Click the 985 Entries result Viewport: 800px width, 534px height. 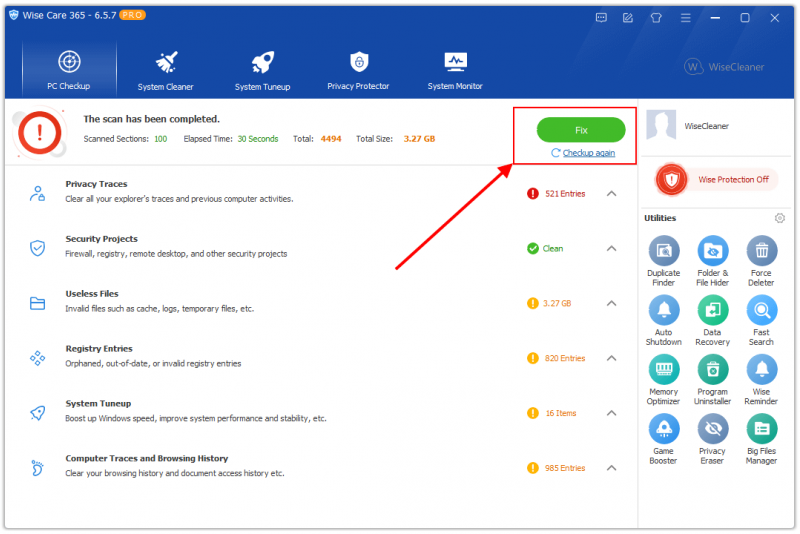point(565,468)
